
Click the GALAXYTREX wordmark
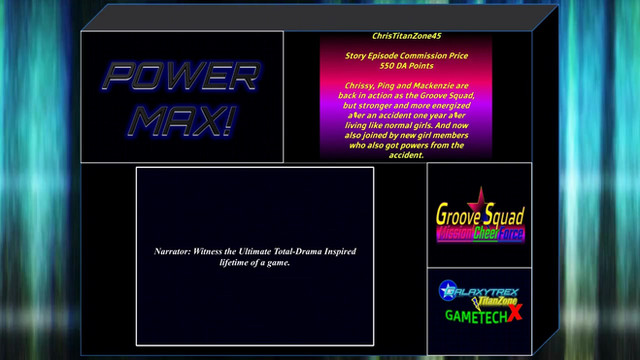click(482, 291)
